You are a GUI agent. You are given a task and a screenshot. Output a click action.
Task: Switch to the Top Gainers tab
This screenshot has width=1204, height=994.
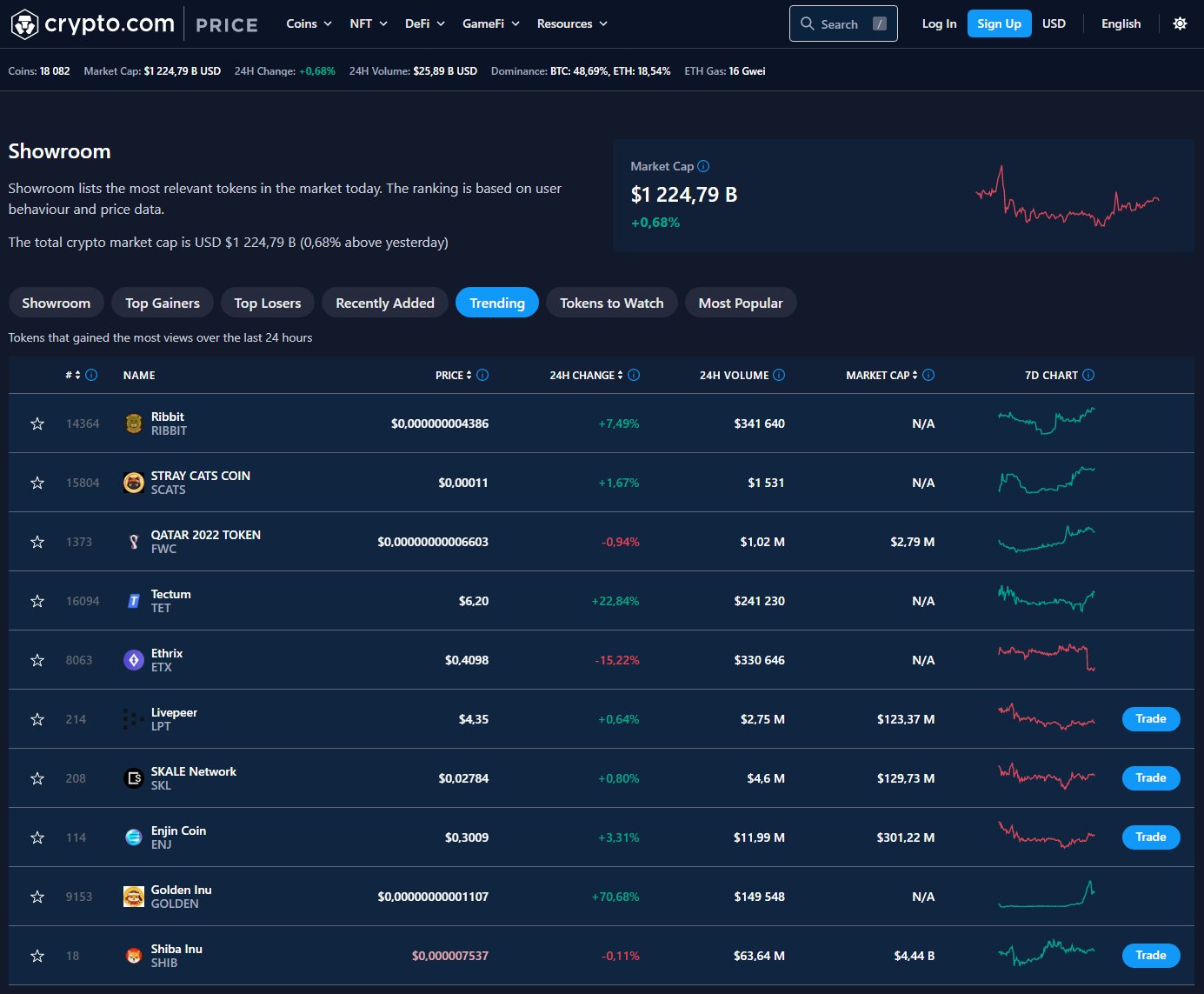[162, 302]
